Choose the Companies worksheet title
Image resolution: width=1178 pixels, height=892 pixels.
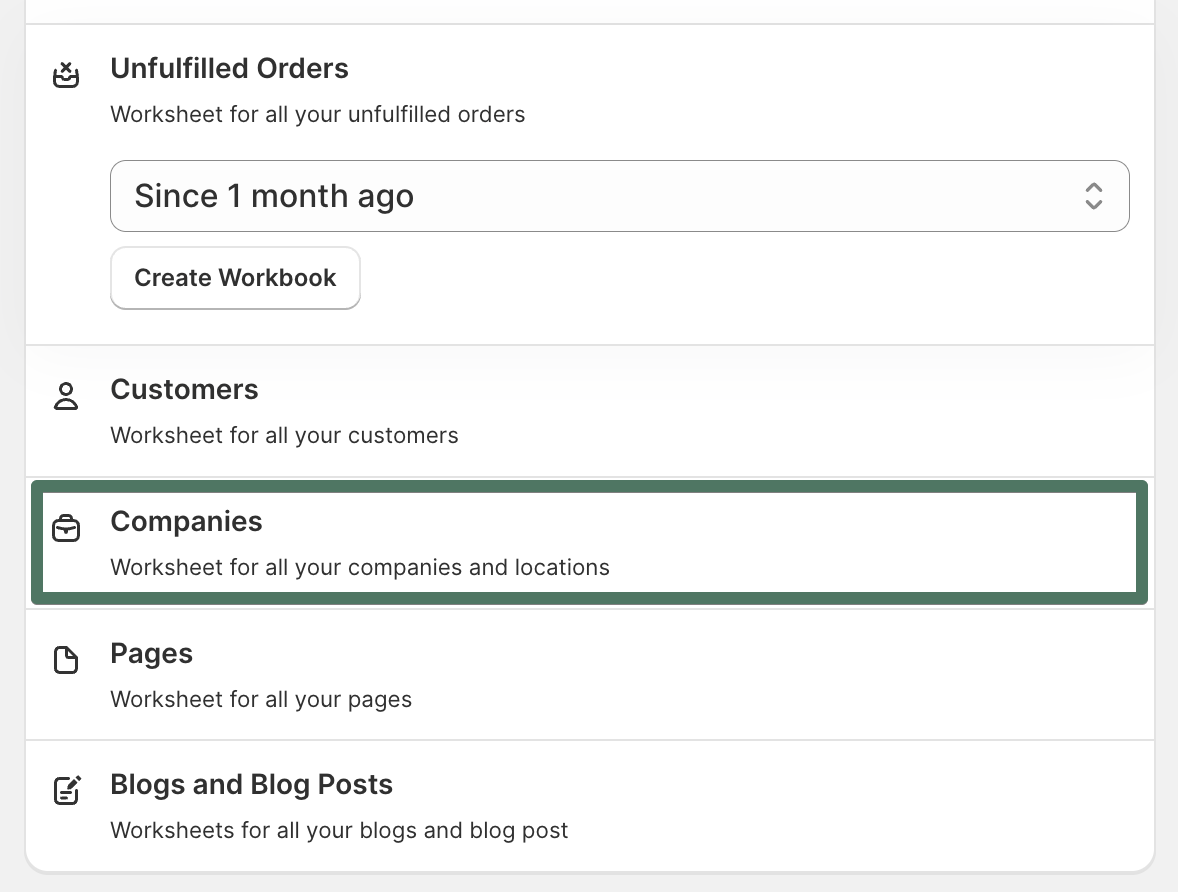[x=186, y=521]
